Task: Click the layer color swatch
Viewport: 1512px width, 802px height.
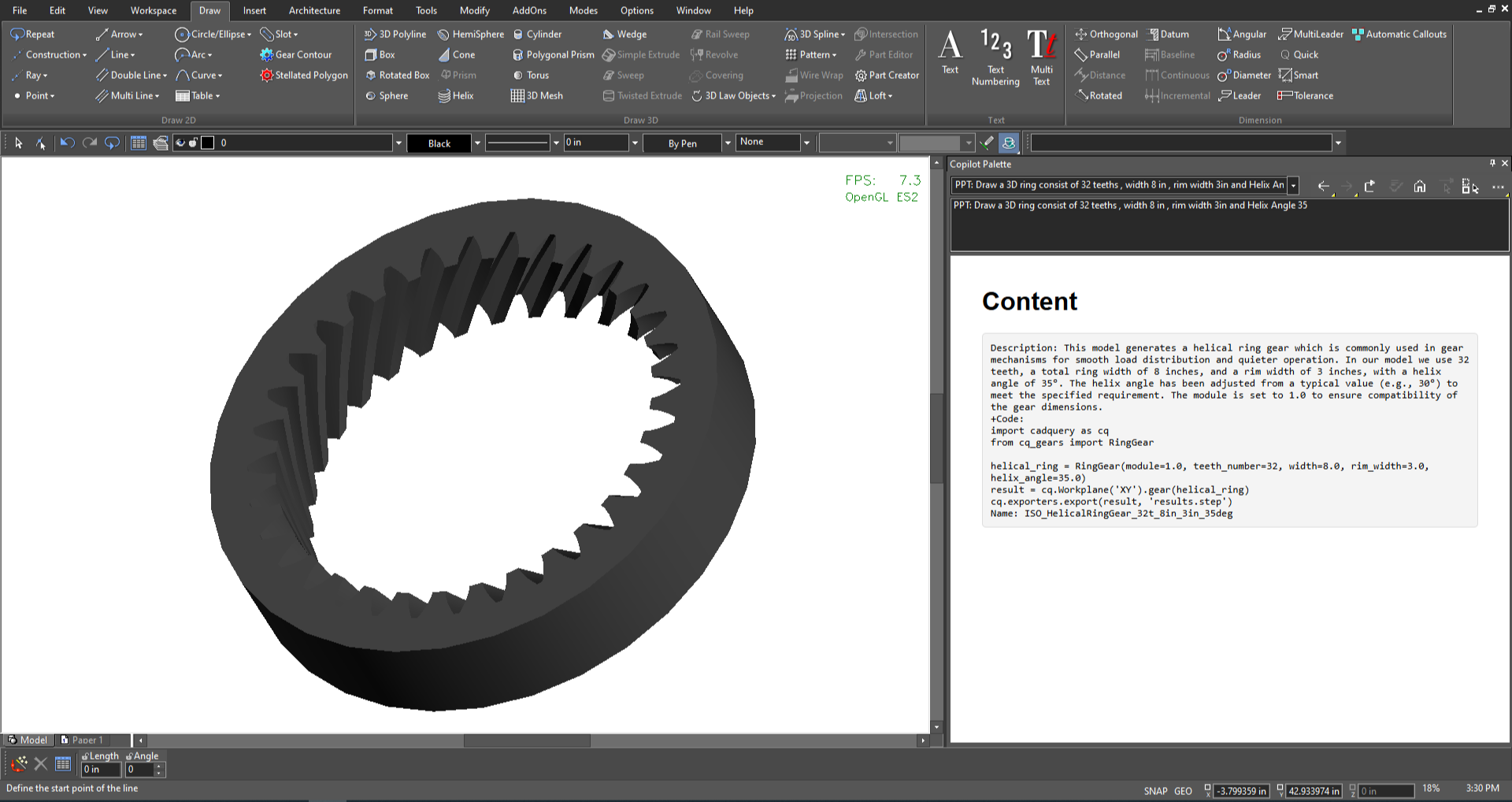Action: (208, 143)
